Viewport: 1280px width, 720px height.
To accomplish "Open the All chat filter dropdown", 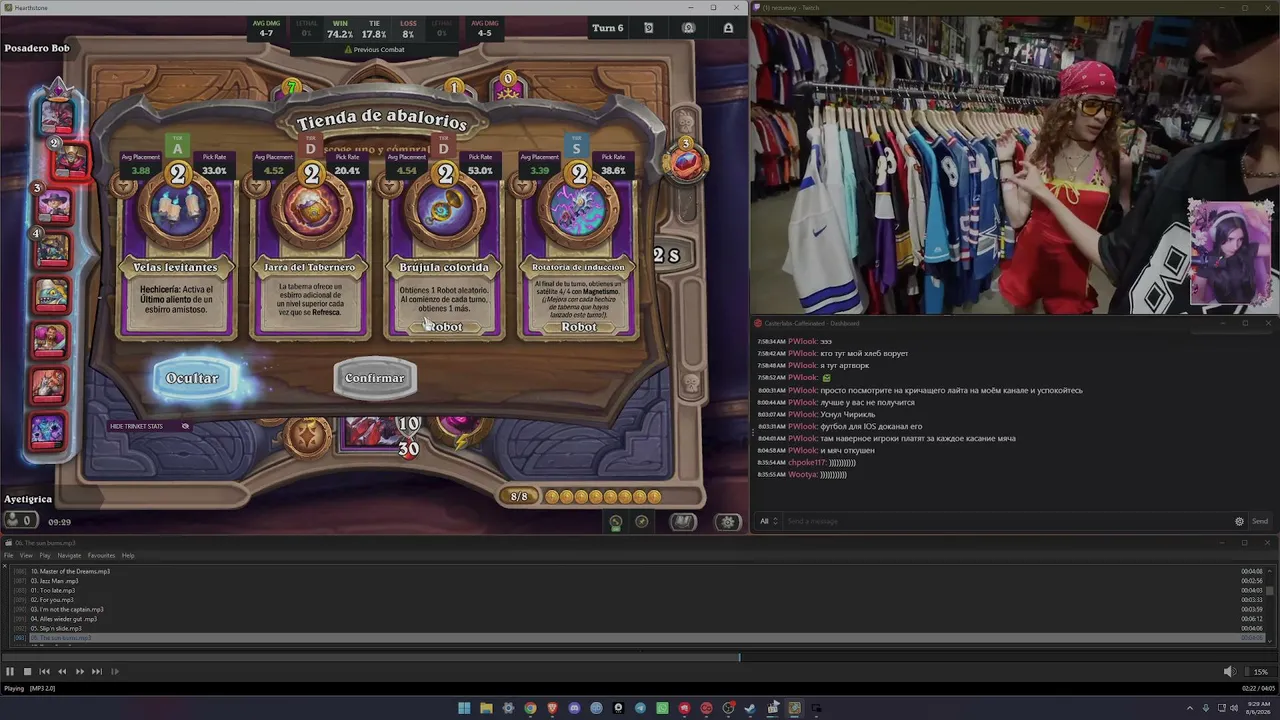I will [x=768, y=521].
